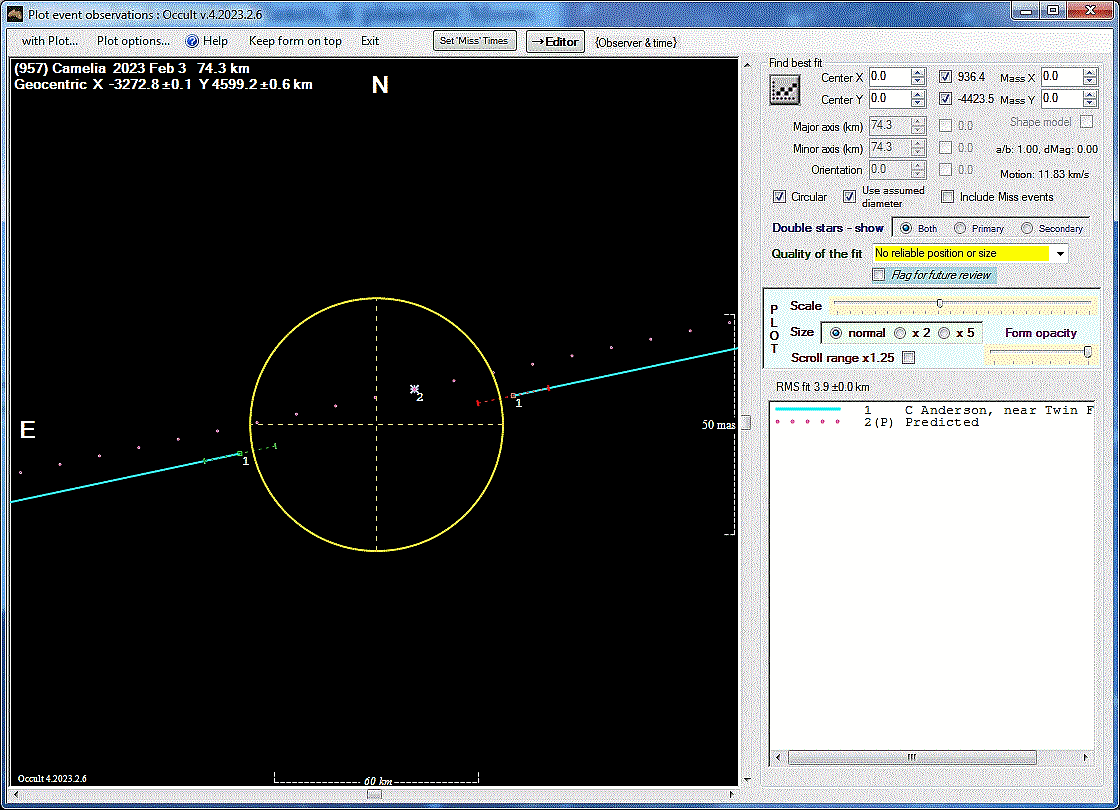The image size is (1120, 810).
Task: Click the 'Motion: 11.83 km/s' label
Action: pyautogui.click(x=1044, y=174)
